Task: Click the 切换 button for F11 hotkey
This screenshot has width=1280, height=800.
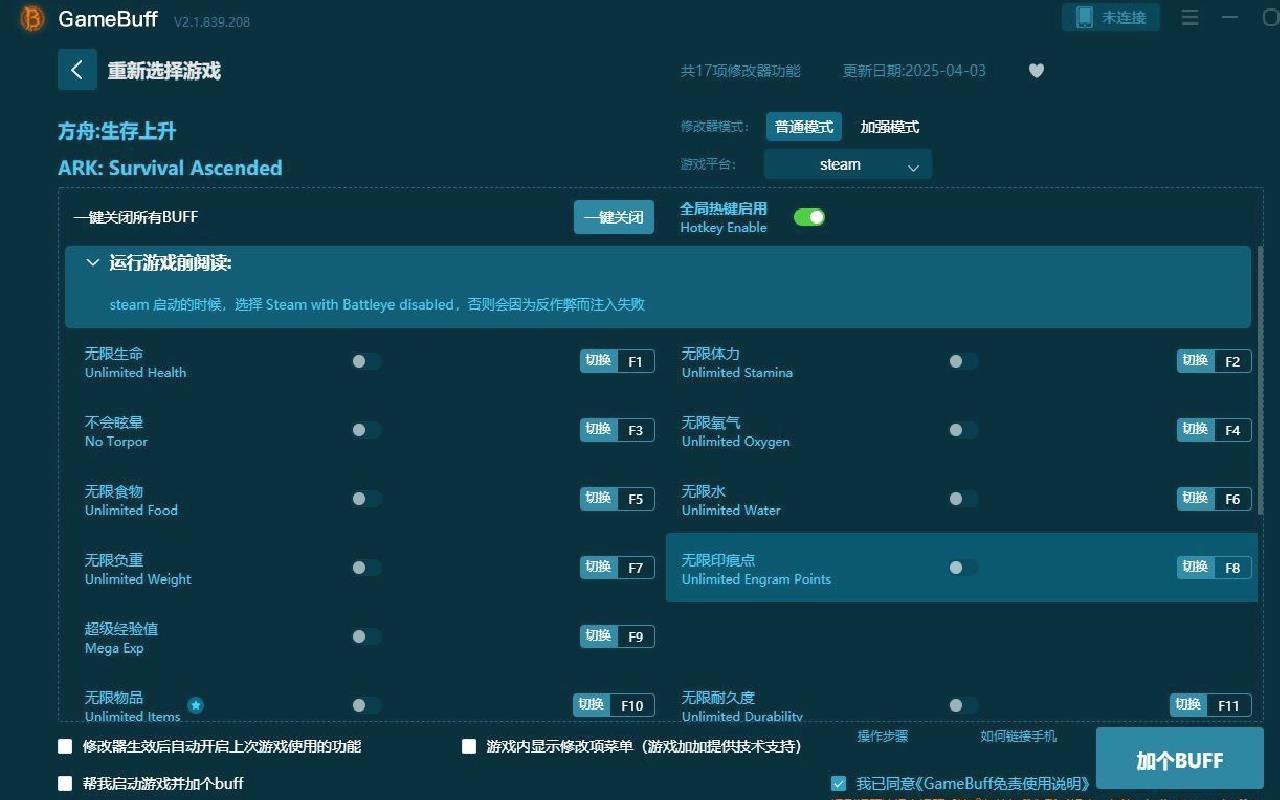Action: pyautogui.click(x=1188, y=706)
